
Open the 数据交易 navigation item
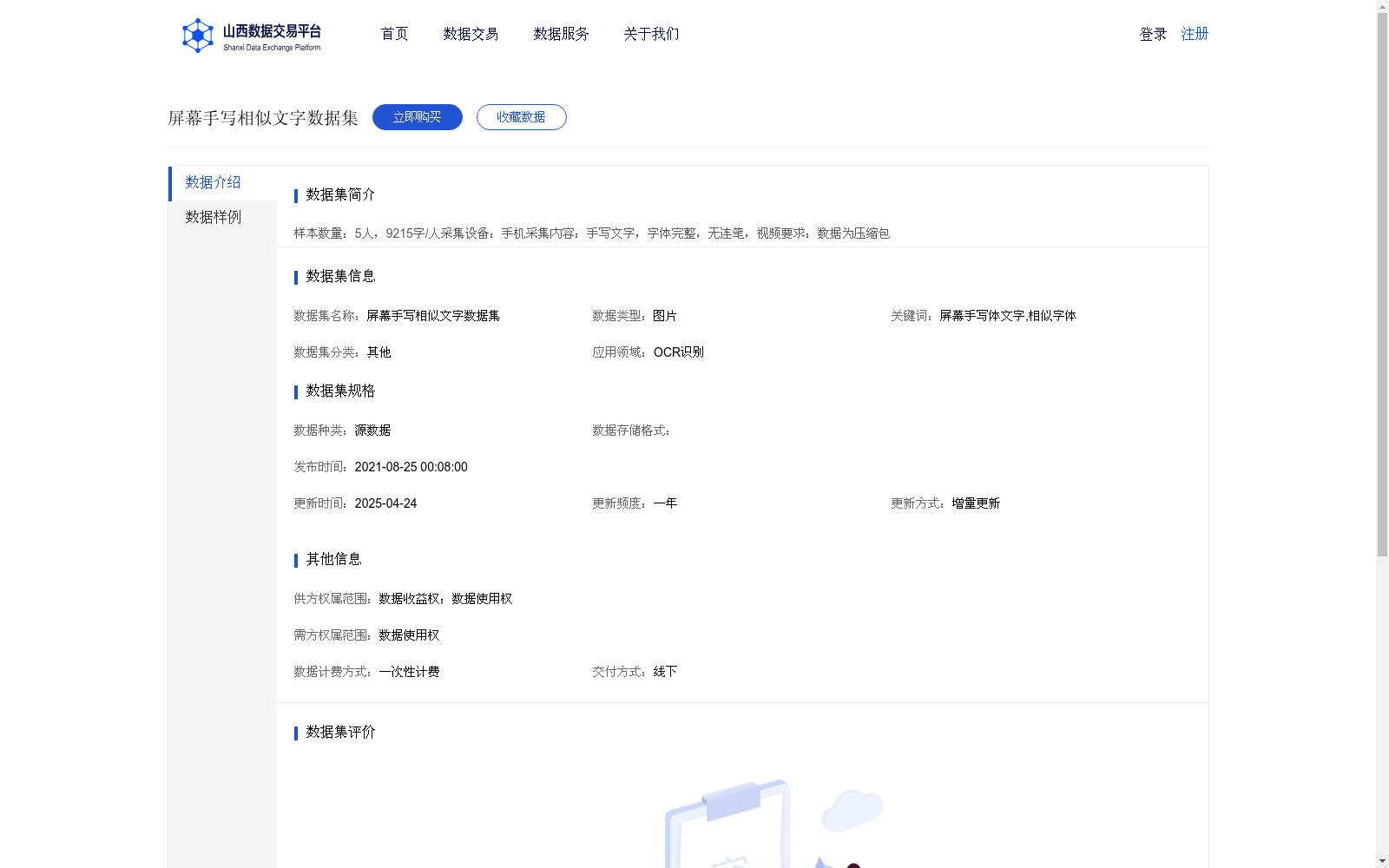pos(471,34)
